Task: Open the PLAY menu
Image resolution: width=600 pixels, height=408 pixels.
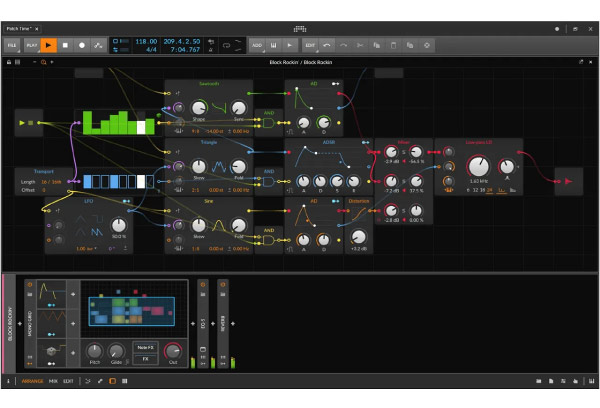Action: 32,45
